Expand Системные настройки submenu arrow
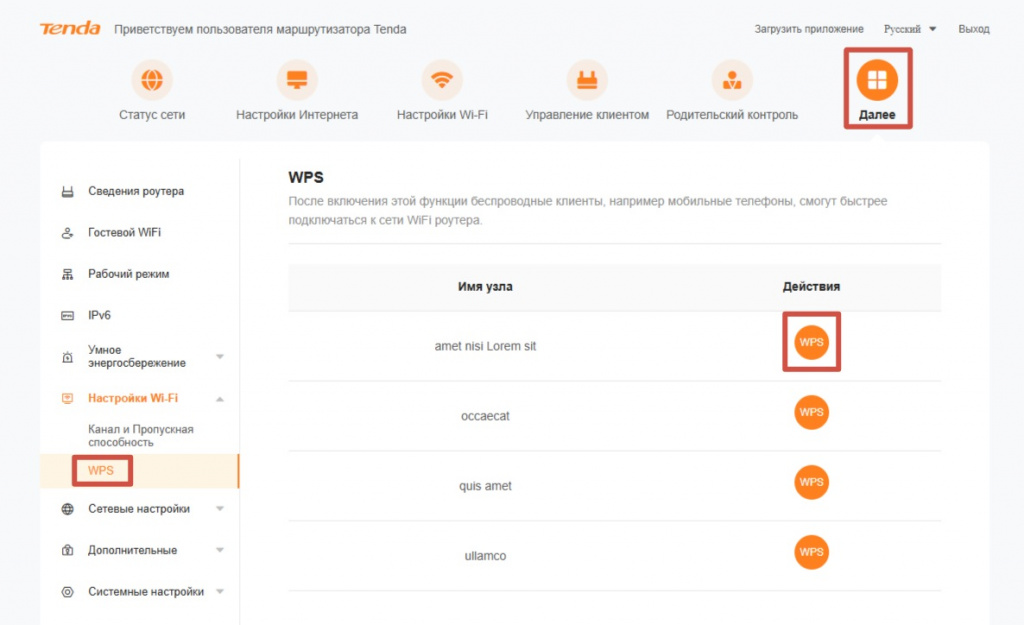Viewport: 1024px width, 625px height. pos(220,592)
